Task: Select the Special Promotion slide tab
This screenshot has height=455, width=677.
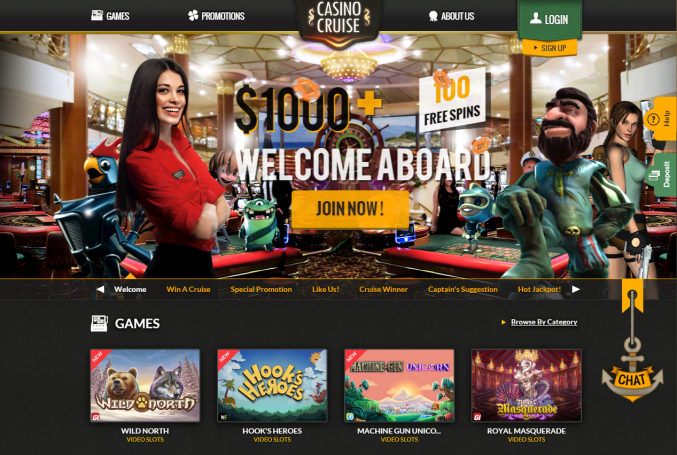Action: (x=261, y=289)
